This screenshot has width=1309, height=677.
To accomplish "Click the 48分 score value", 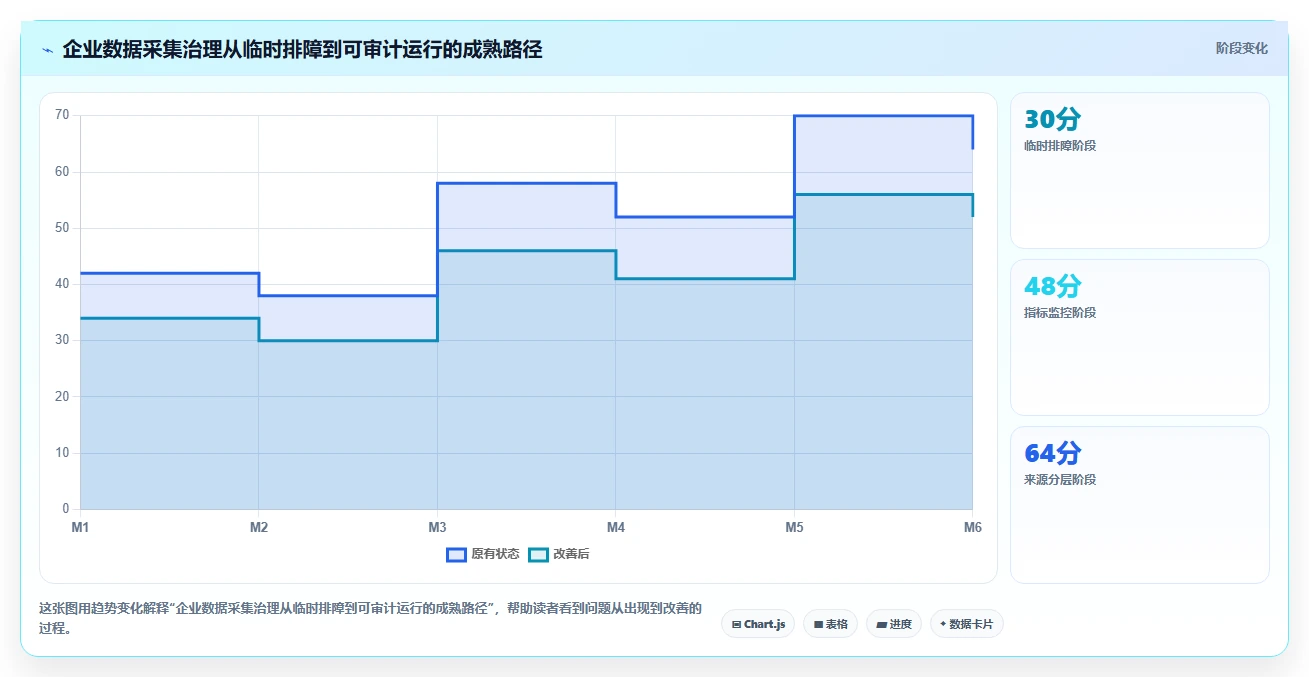I will click(1053, 287).
